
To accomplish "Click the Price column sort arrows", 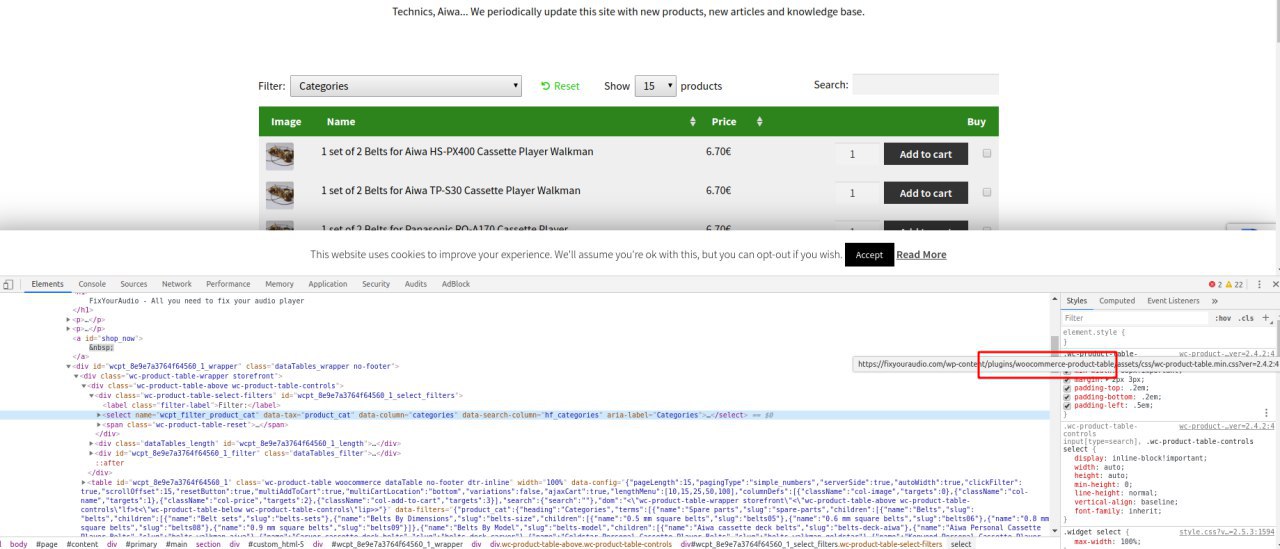I will pos(760,122).
